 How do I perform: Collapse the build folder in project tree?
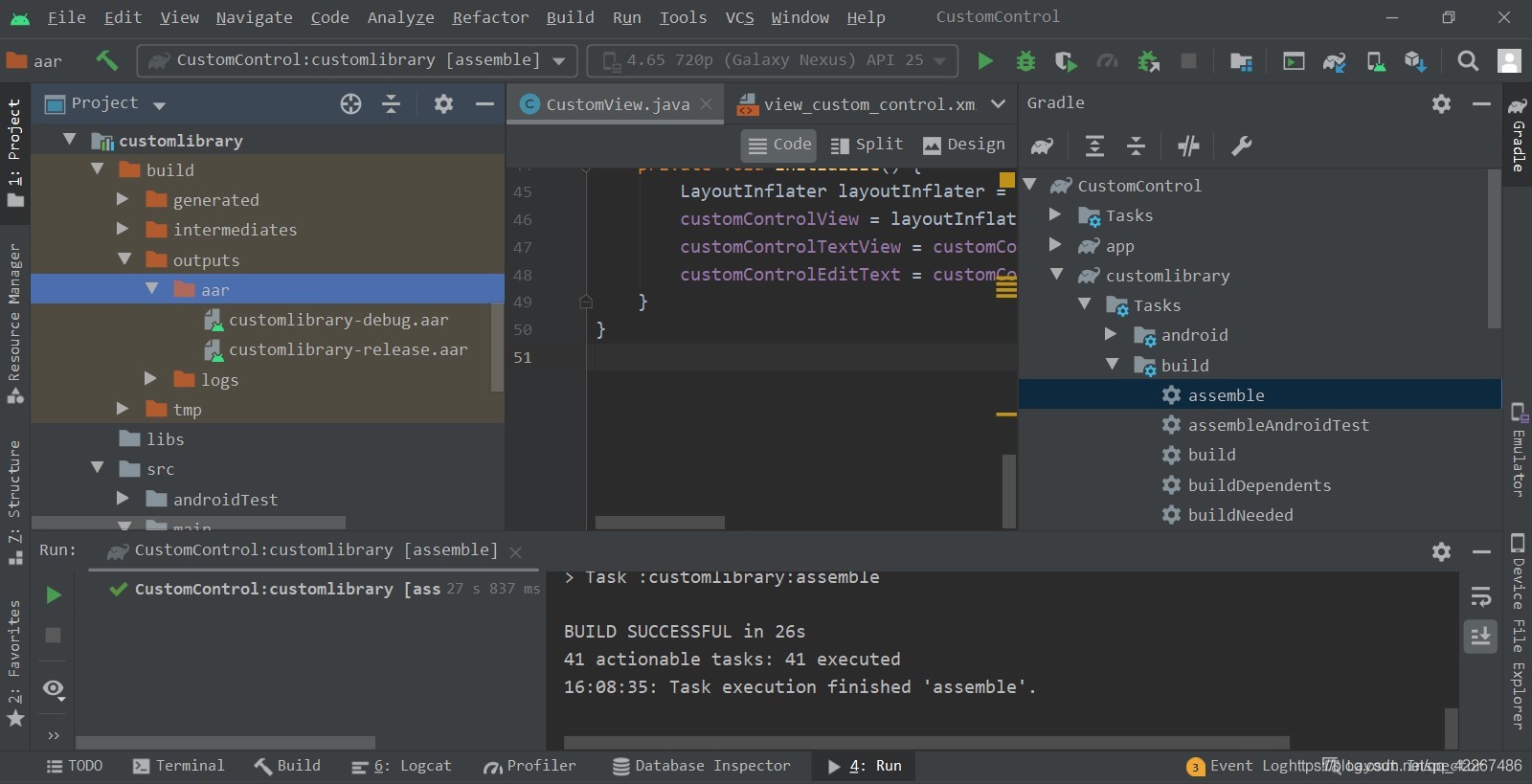coord(97,168)
